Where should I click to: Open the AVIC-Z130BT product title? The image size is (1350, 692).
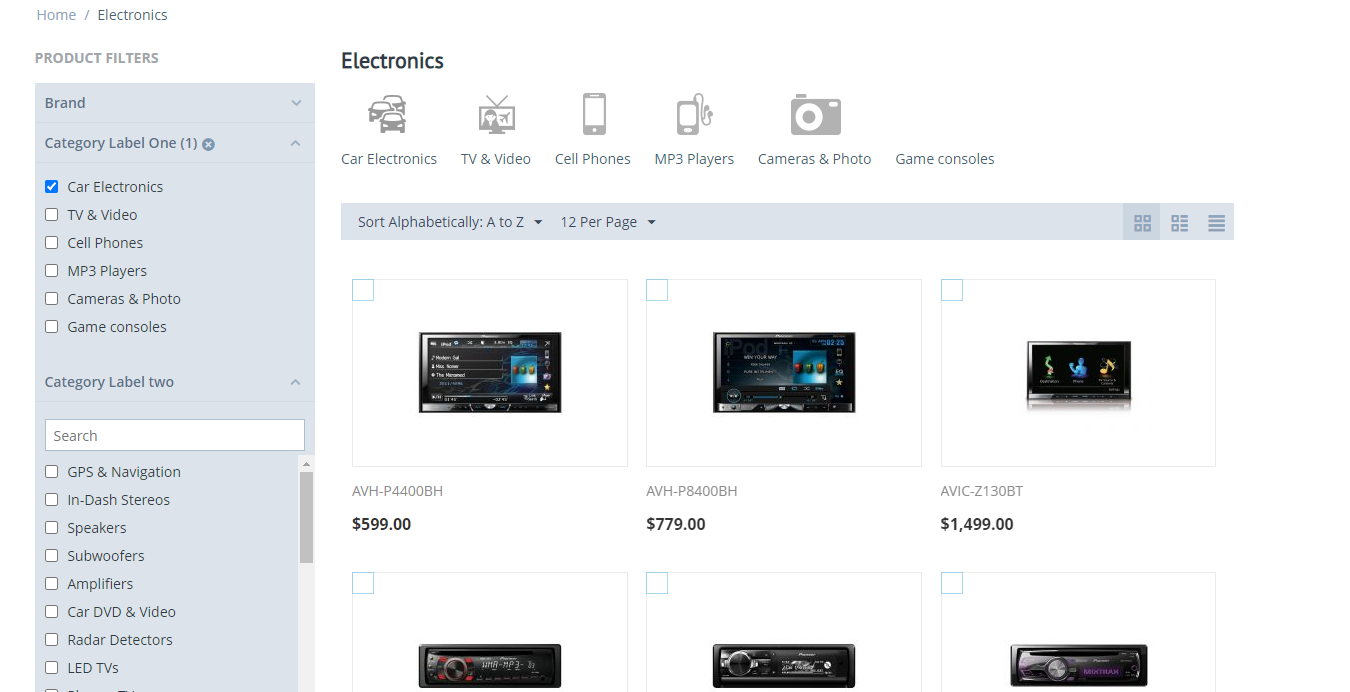[982, 491]
